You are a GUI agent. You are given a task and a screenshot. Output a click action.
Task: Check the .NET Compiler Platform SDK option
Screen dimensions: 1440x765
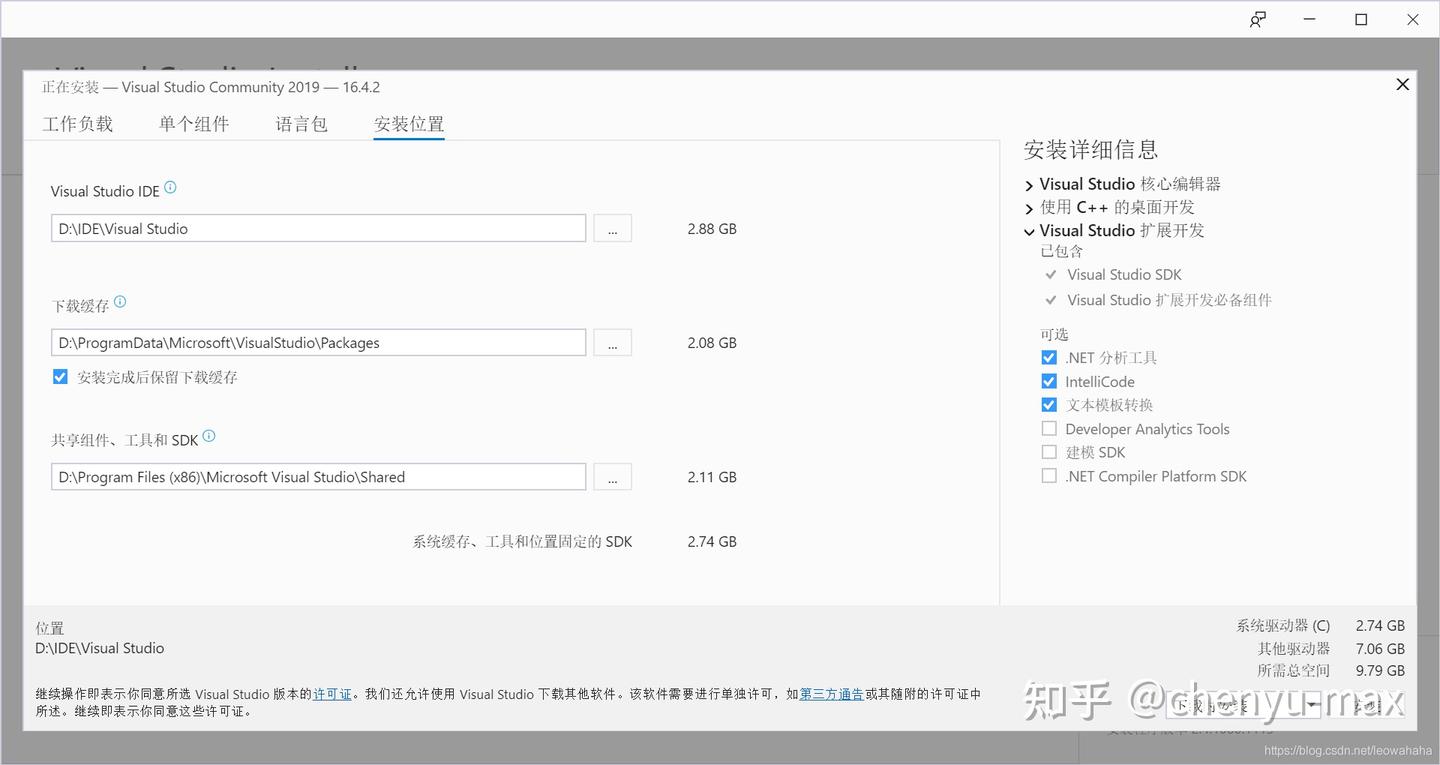1049,476
